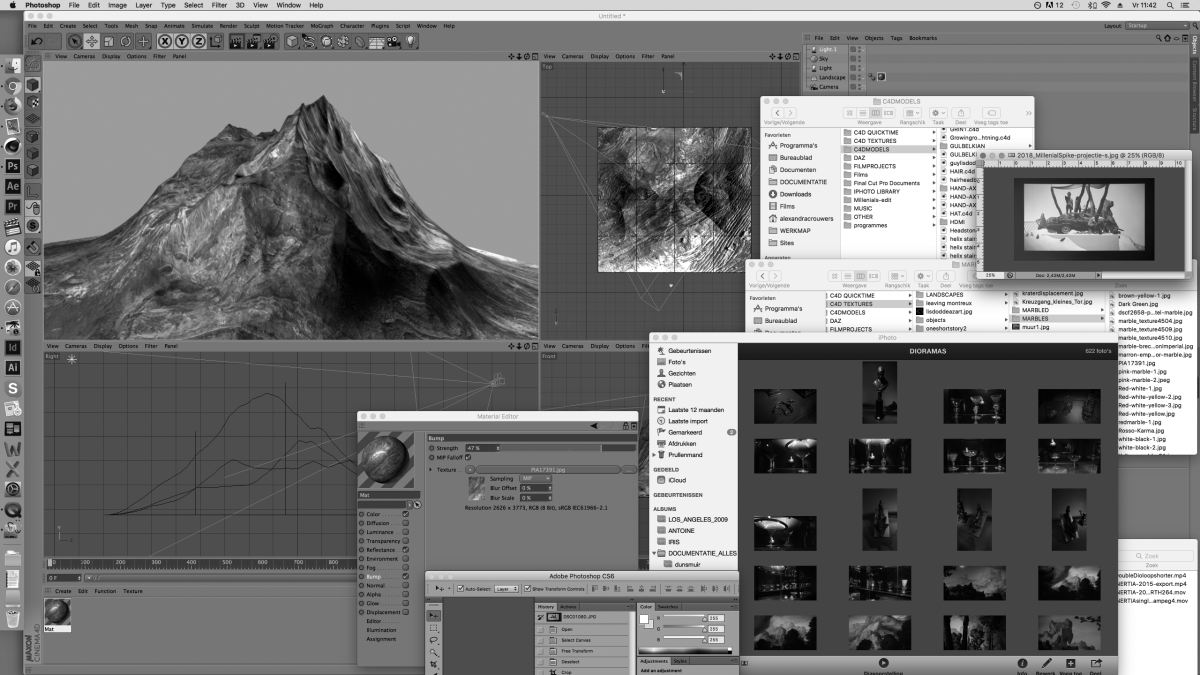Enable the Luminance channel checkbox
This screenshot has width=1200, height=675.
[x=406, y=532]
